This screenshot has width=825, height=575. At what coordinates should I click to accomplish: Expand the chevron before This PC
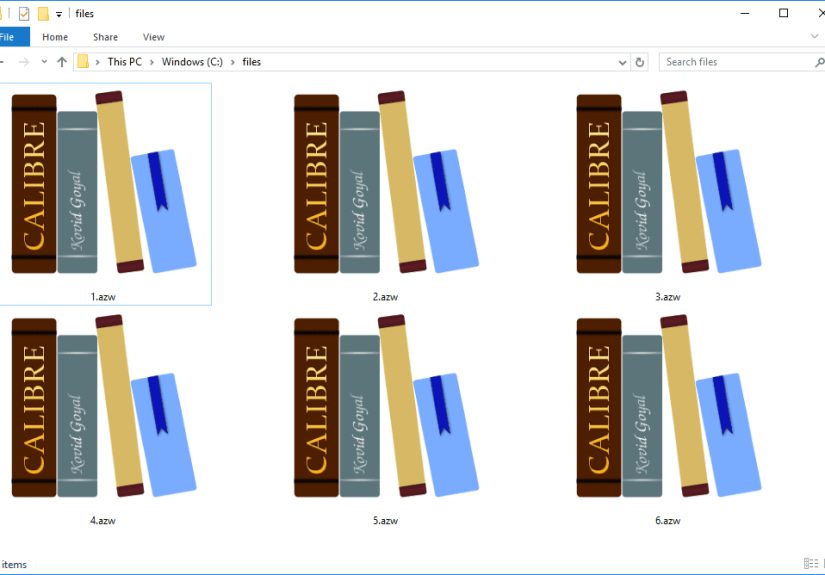pos(97,62)
